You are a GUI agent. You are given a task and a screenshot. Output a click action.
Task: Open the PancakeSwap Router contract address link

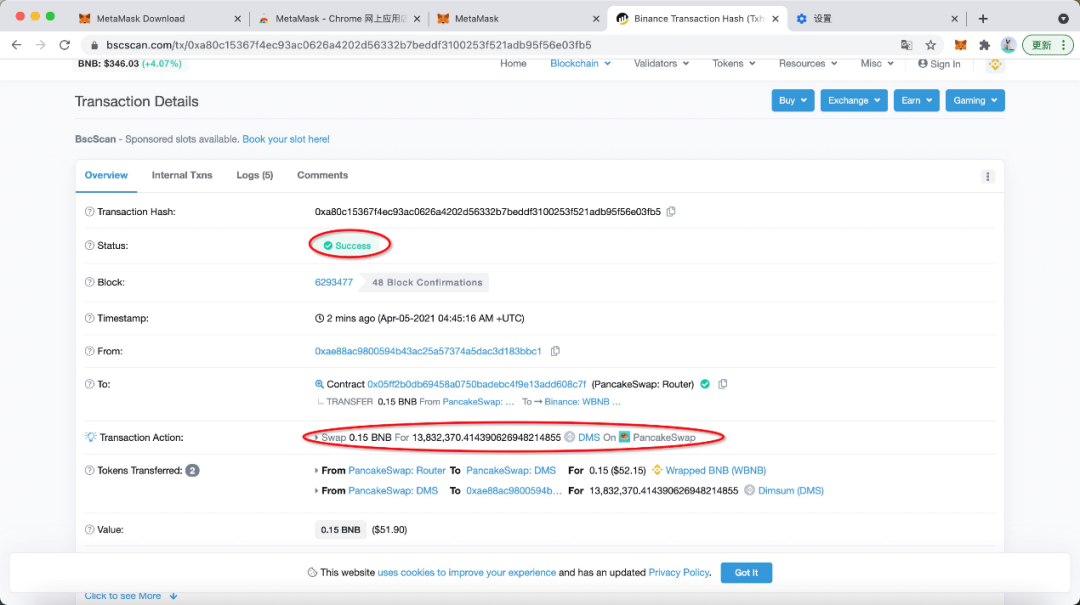click(x=477, y=384)
